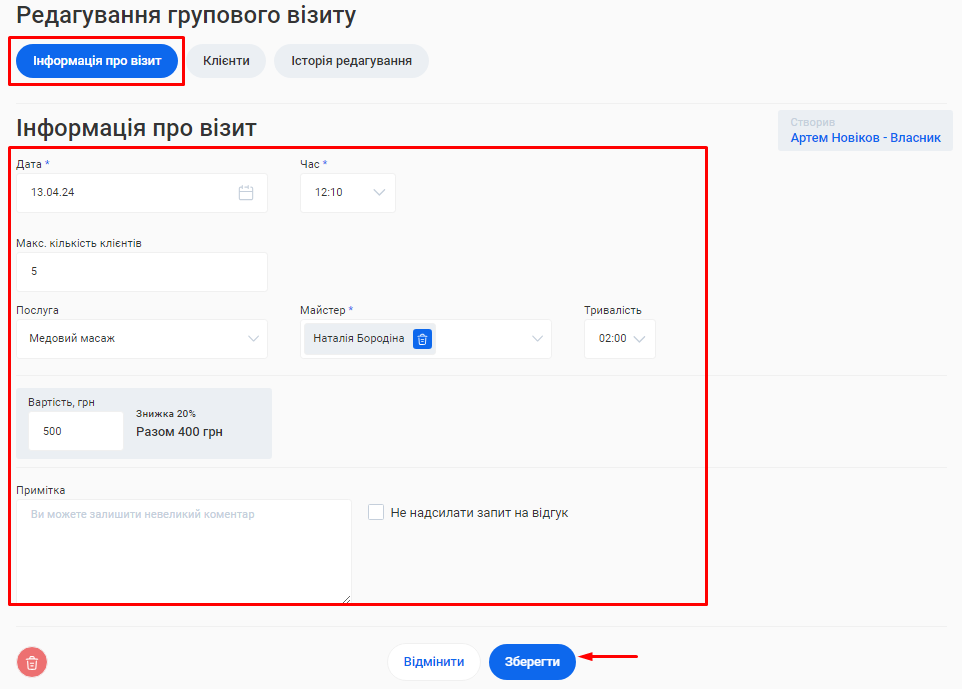962x689 pixels.
Task: Click the red delete visit trash icon
Action: click(x=32, y=662)
